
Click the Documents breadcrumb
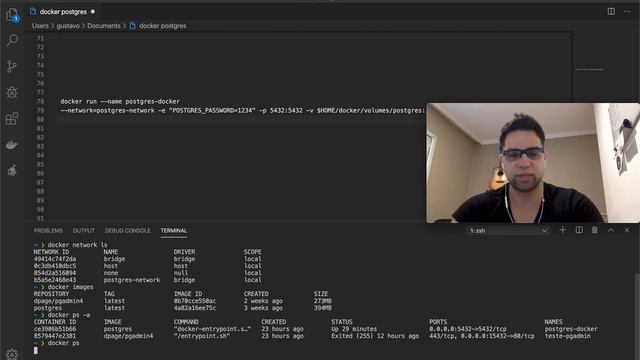[x=104, y=26]
